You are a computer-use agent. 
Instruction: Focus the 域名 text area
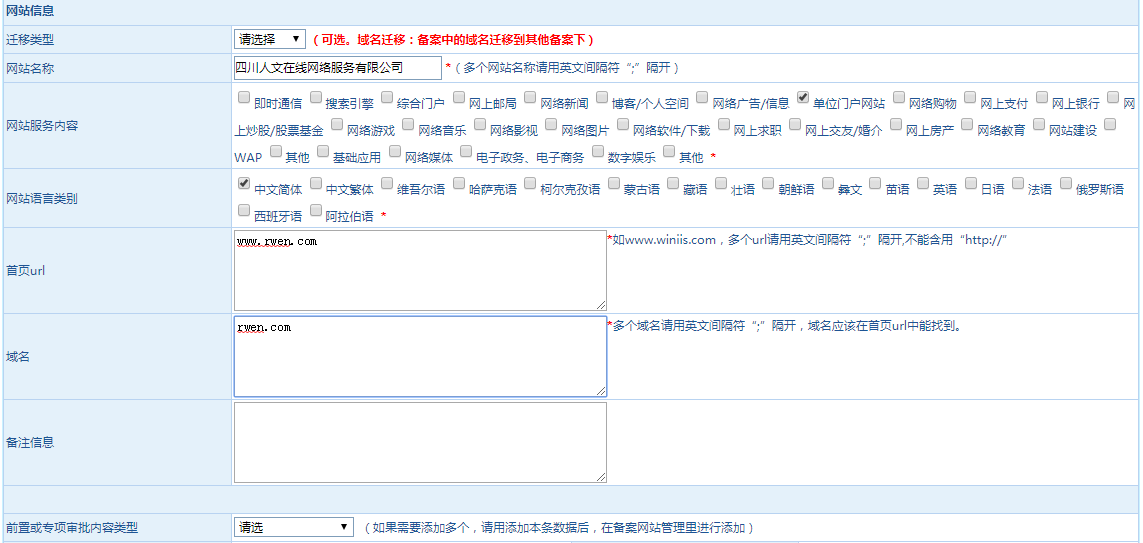point(420,356)
